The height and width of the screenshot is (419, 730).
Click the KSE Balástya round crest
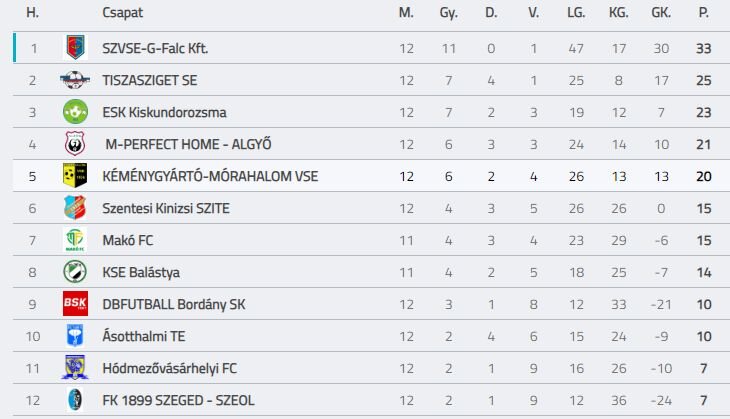(x=75, y=272)
